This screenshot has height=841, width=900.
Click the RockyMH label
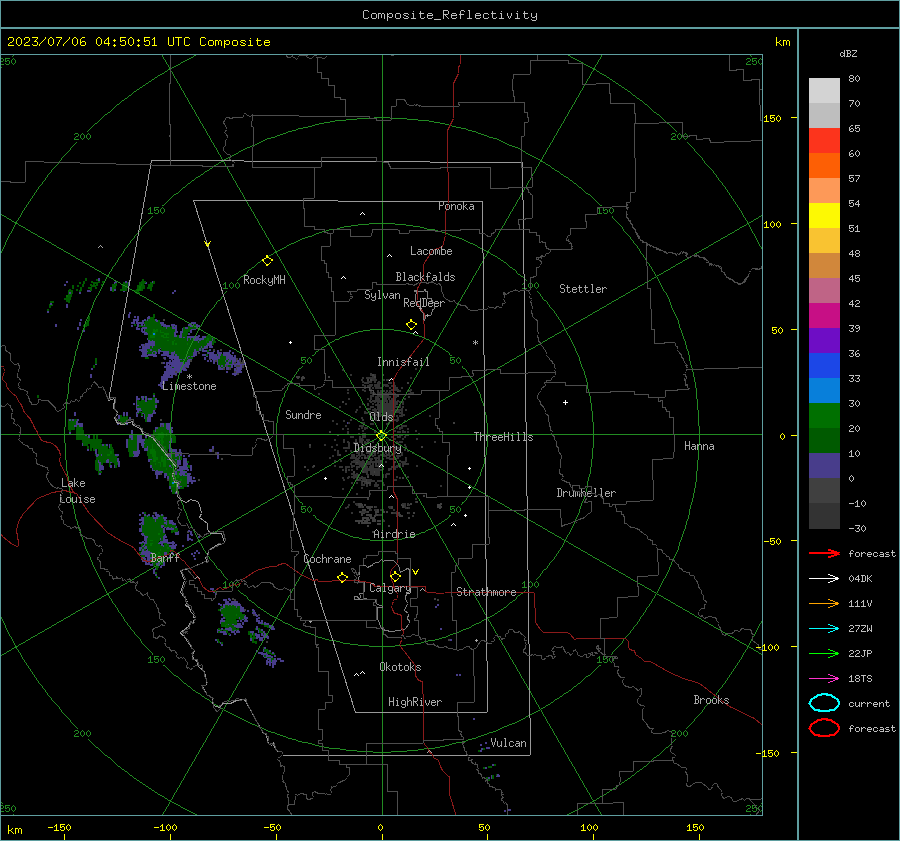pos(264,280)
